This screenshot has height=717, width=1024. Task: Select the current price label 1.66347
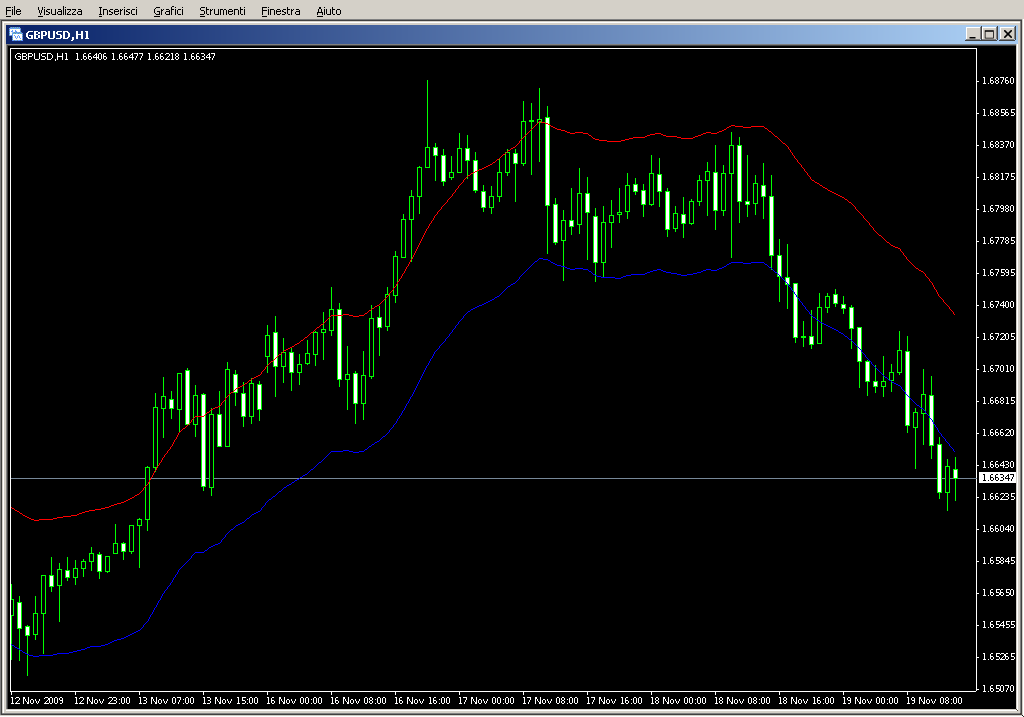click(998, 479)
